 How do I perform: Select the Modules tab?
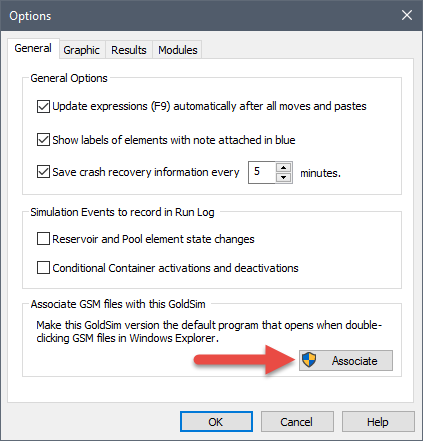pyautogui.click(x=178, y=50)
